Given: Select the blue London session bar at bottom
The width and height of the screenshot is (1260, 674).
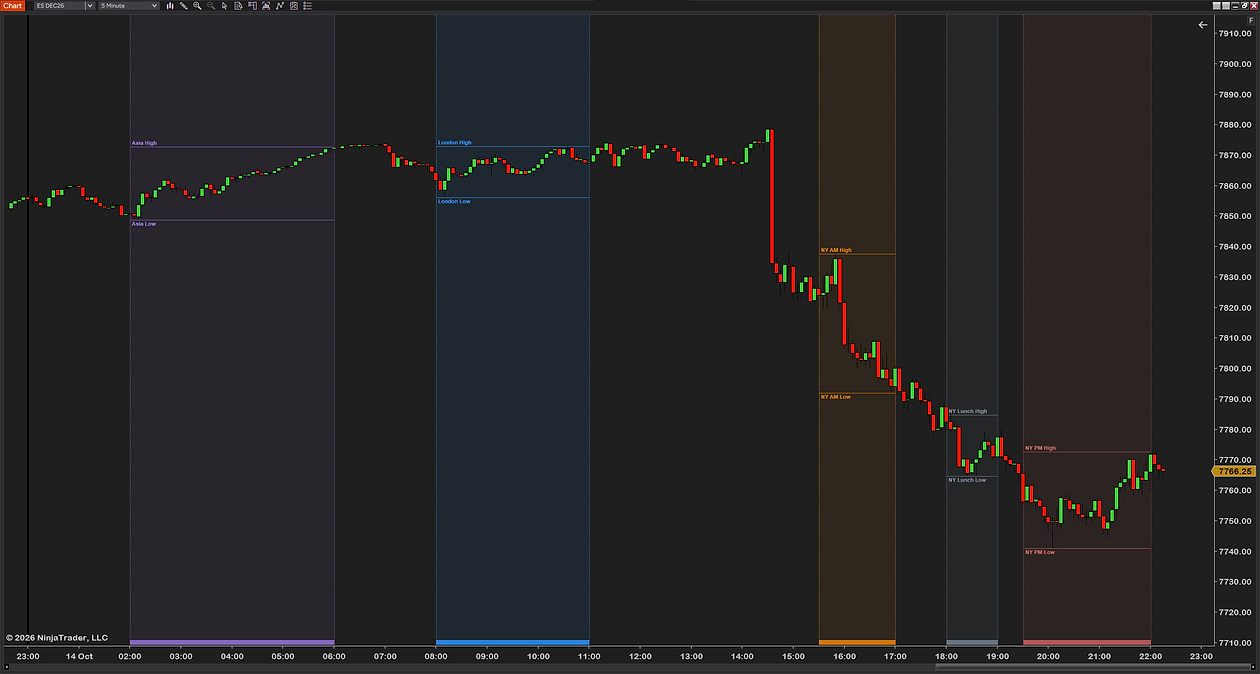Looking at the screenshot, I should 512,642.
